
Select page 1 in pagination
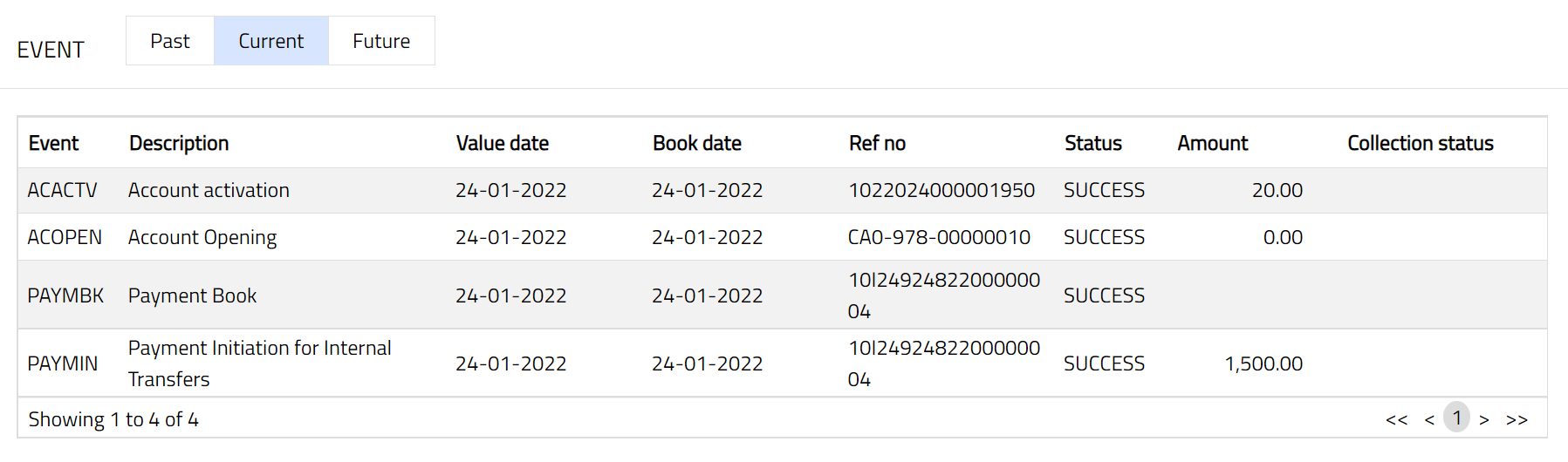click(1456, 418)
